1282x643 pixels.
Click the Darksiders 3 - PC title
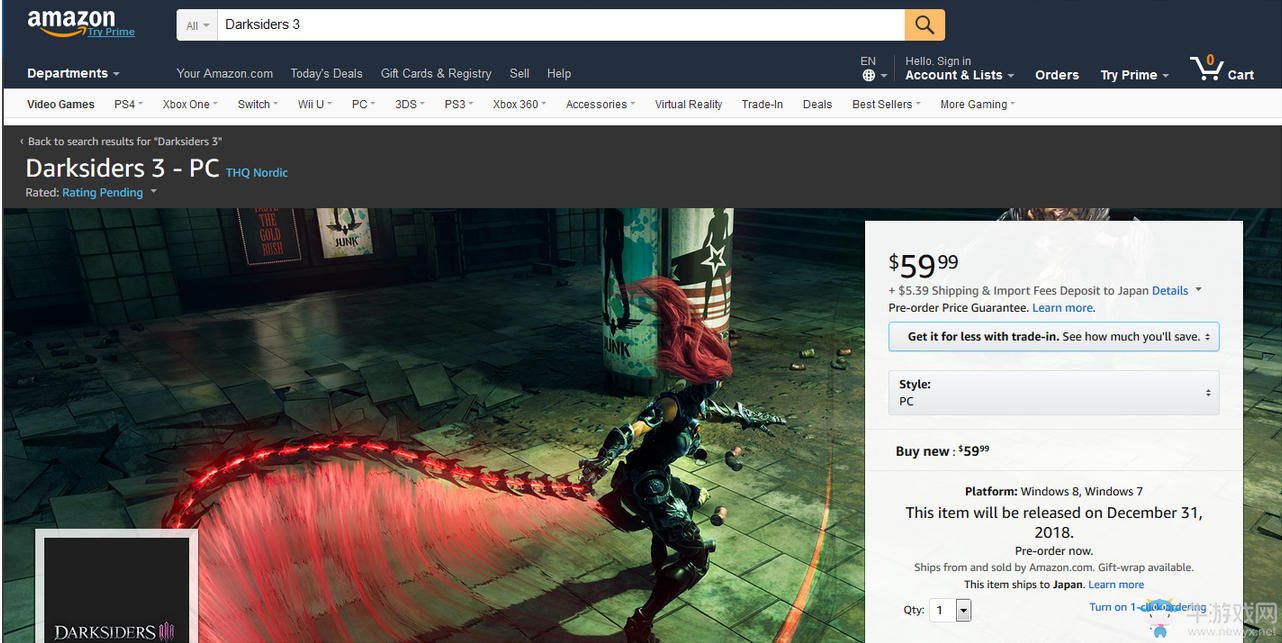(122, 168)
